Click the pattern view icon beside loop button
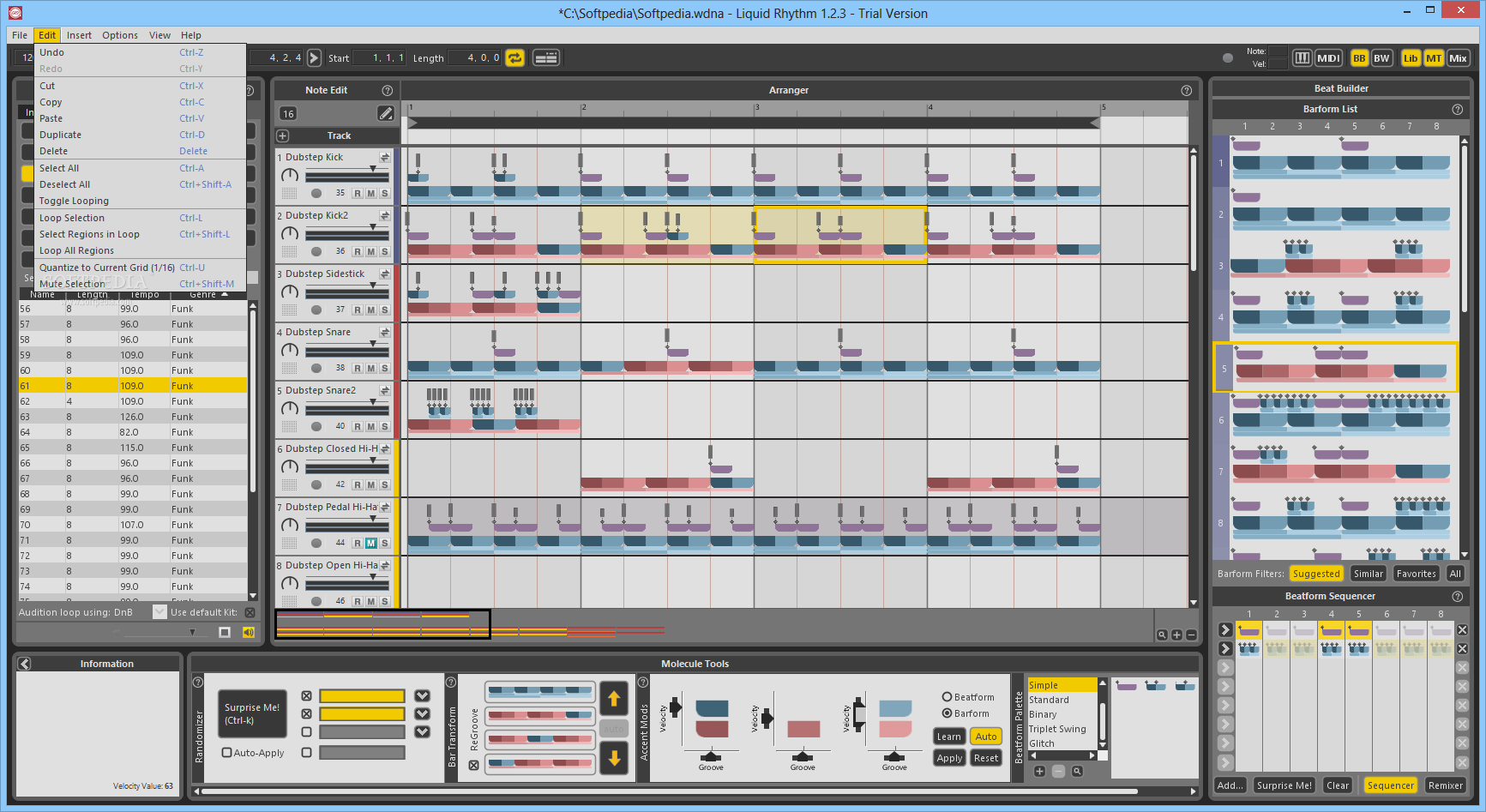The height and width of the screenshot is (812, 1486). (545, 57)
